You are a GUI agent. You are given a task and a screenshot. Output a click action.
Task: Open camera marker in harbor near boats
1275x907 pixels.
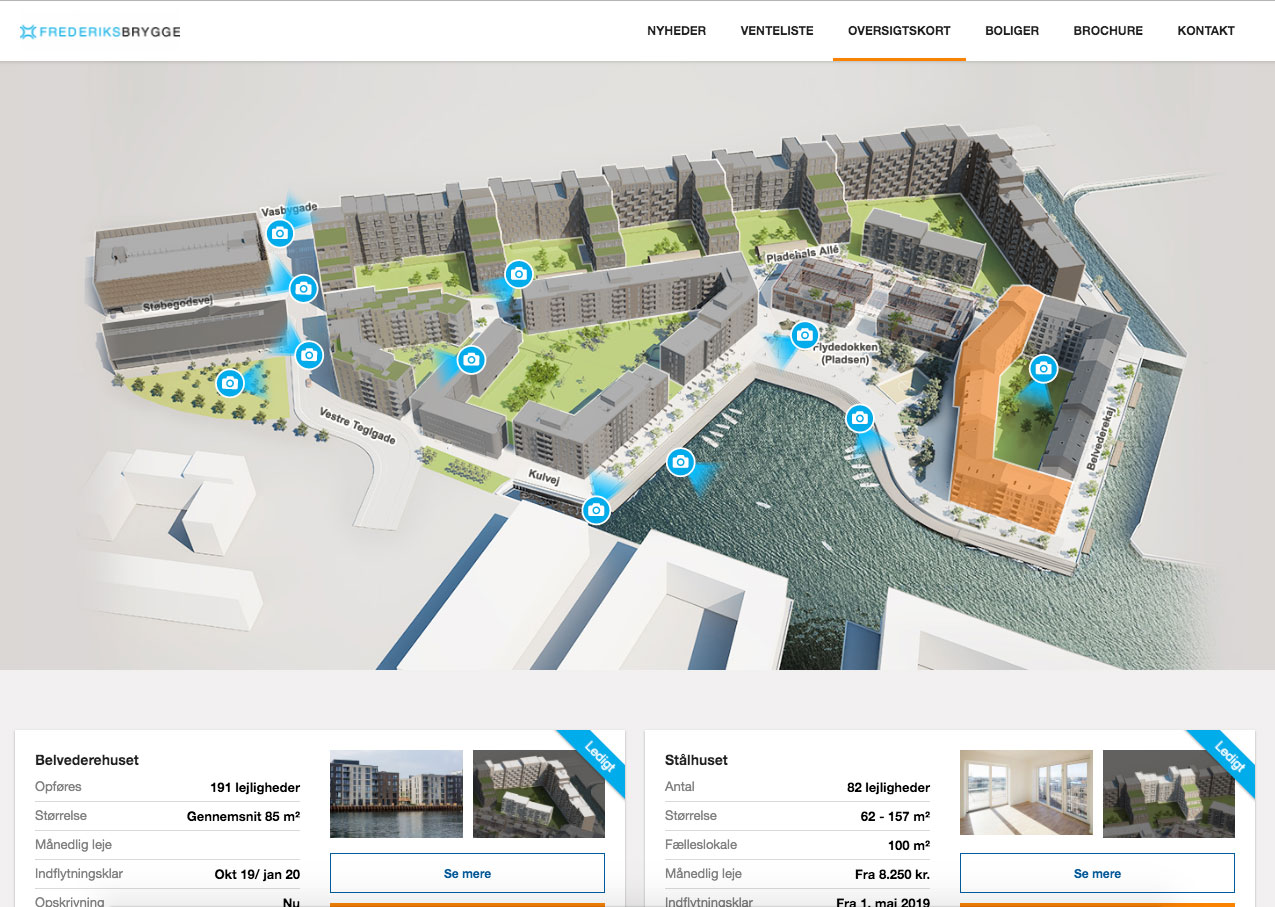(x=680, y=462)
